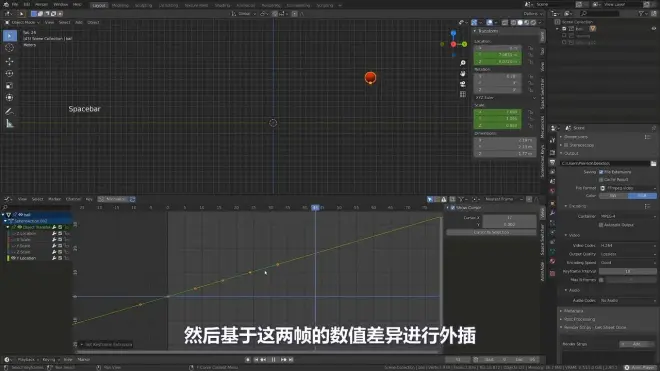Image resolution: width=660 pixels, height=371 pixels.
Task: Open Video Codec H.264 dropdown
Action: [628, 246]
